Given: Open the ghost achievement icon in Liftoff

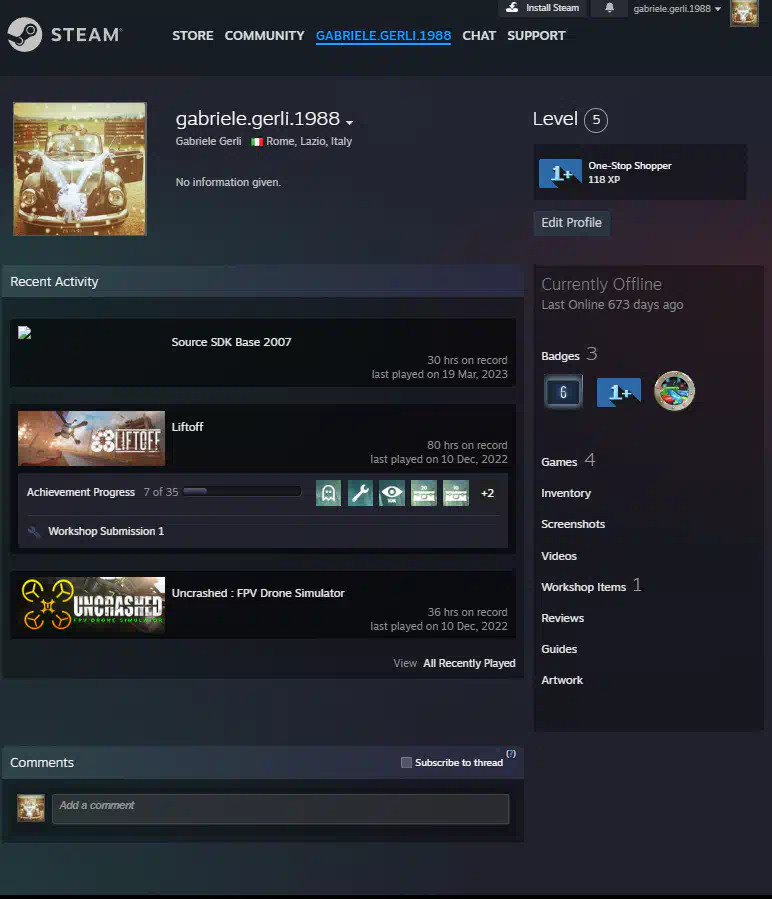Looking at the screenshot, I should (328, 493).
